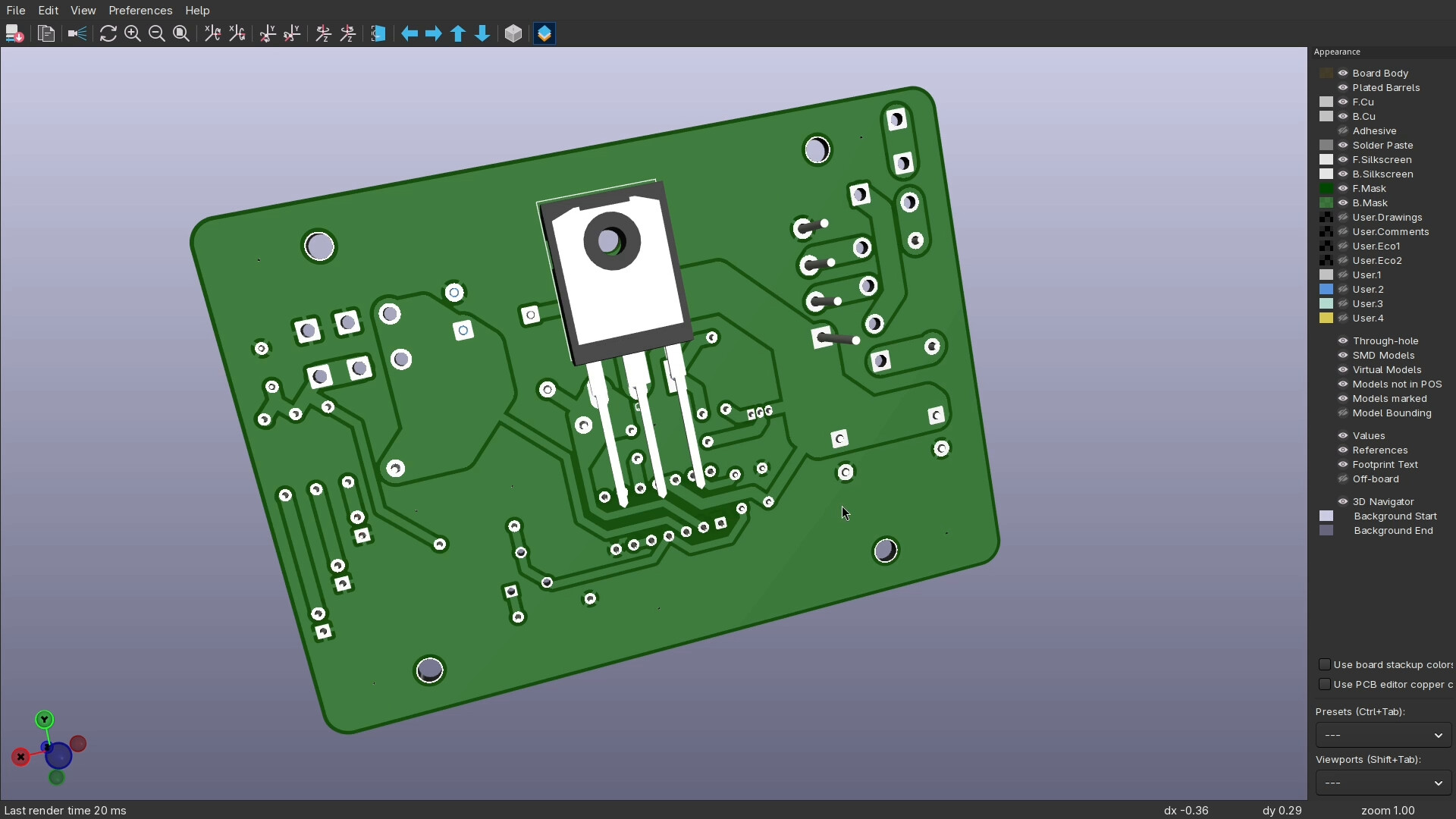
Task: Flip board view icon
Action: 378,33
